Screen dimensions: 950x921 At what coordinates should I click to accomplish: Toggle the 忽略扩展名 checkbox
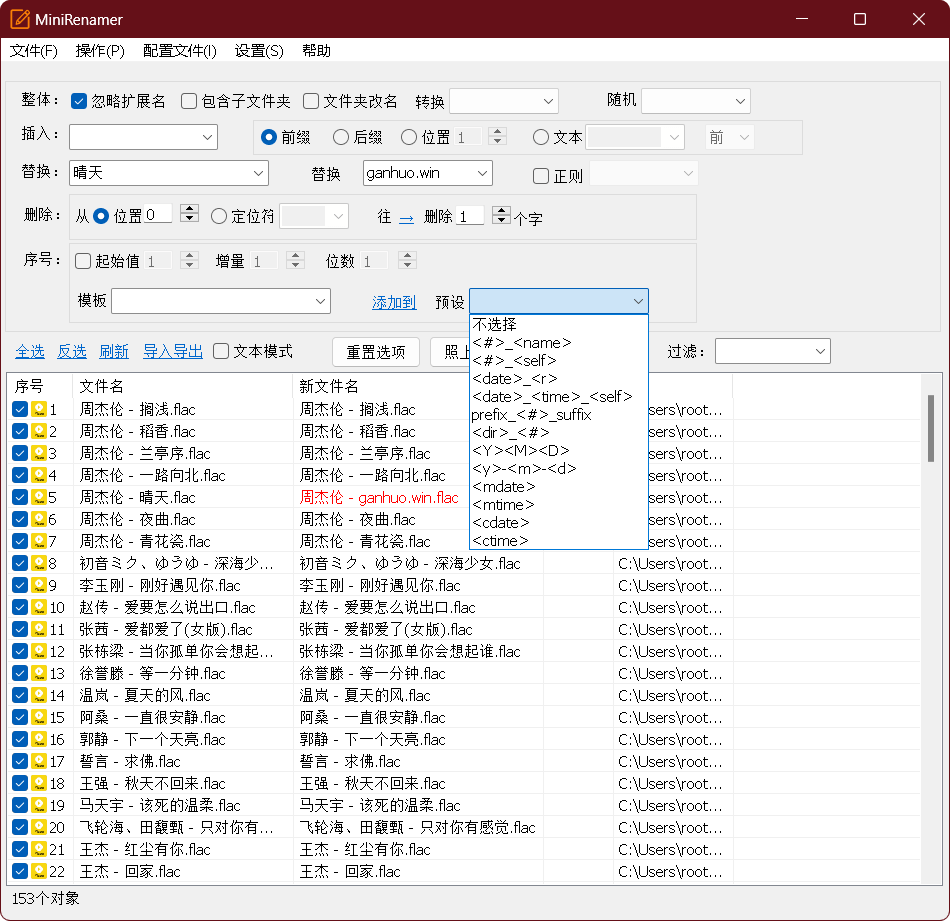click(x=79, y=101)
